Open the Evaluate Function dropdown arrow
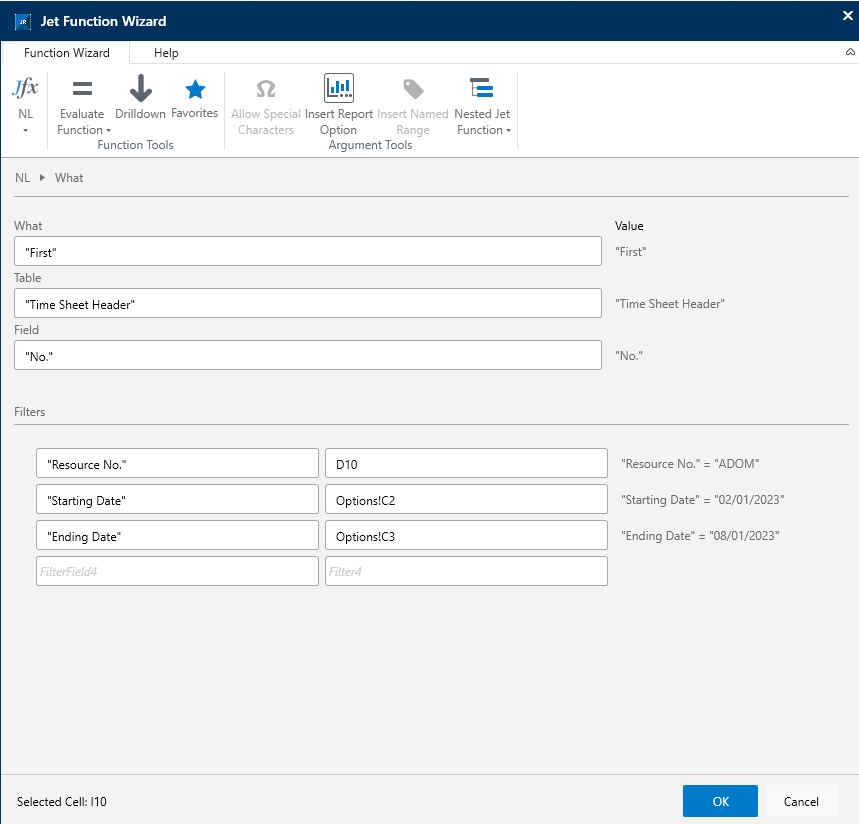859x824 pixels. pos(108,130)
